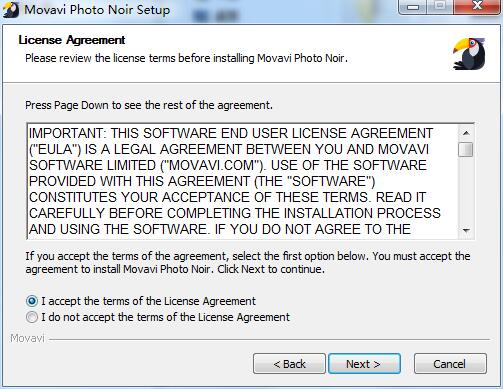Click 'I do not accept the terms' label

[x=166, y=317]
